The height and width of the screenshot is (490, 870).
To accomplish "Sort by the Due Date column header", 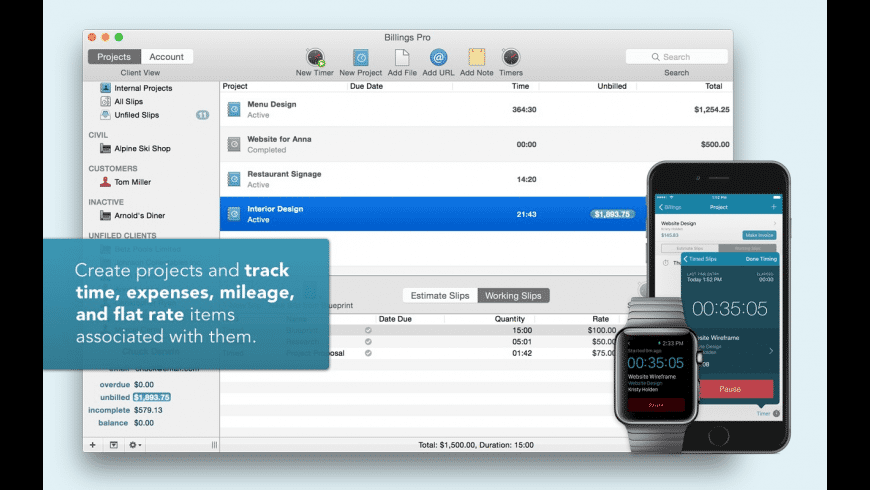I will click(x=366, y=86).
